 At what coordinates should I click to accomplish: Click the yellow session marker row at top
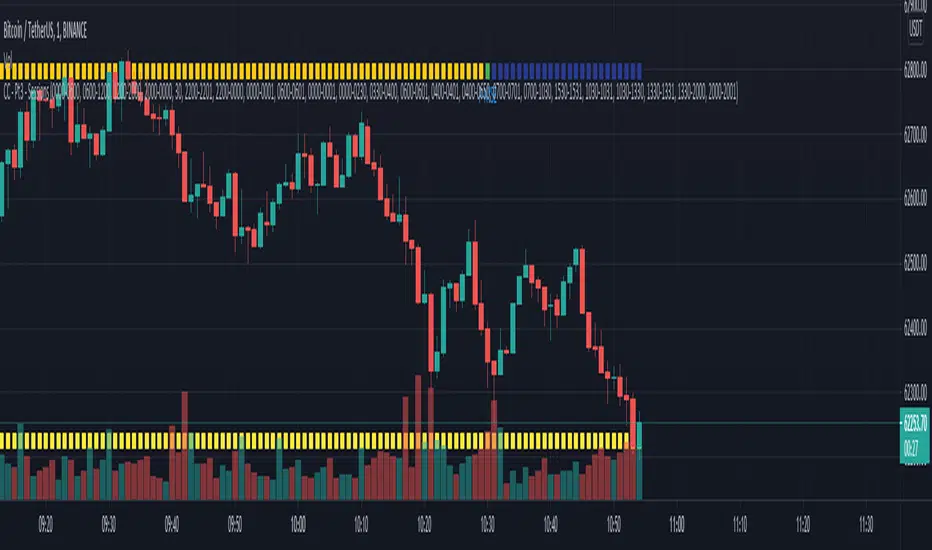pos(250,71)
